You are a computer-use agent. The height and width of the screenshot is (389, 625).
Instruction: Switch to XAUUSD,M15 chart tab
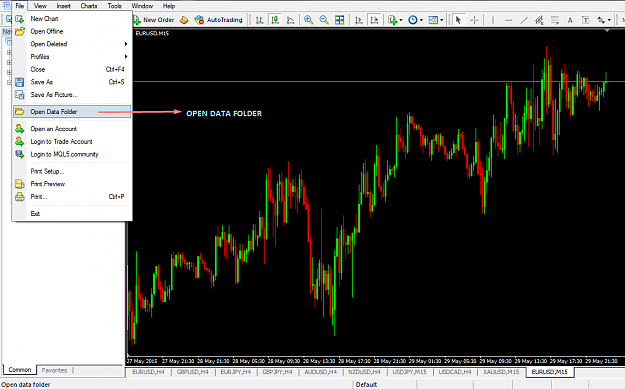pyautogui.click(x=501, y=372)
